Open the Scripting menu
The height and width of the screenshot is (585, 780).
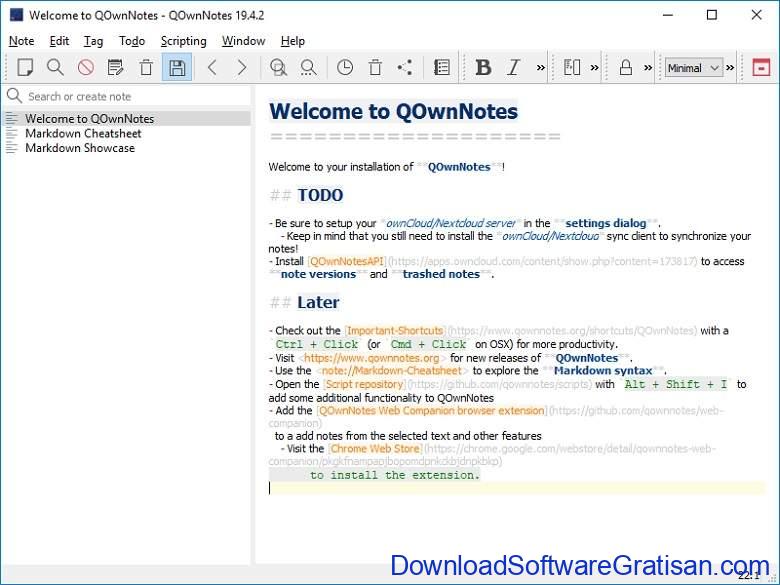click(184, 41)
